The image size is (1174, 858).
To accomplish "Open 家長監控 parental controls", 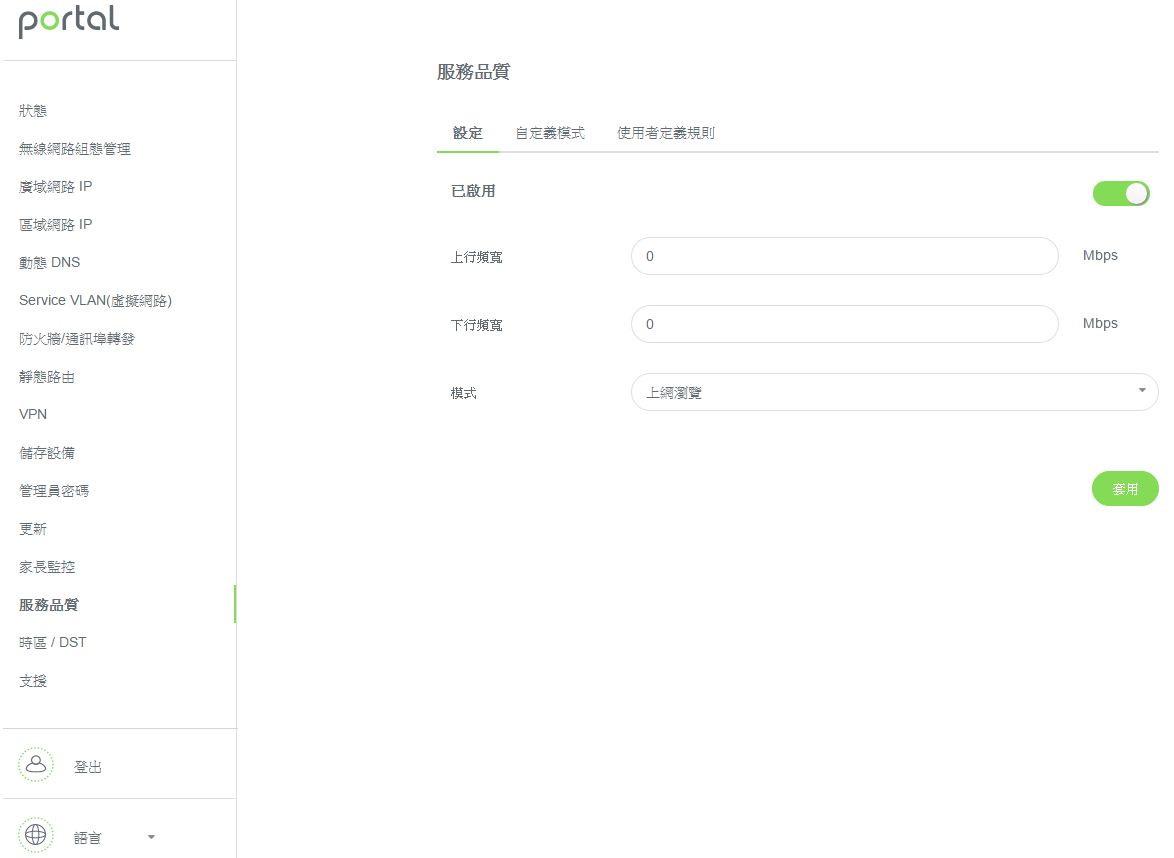I will click(x=47, y=567).
